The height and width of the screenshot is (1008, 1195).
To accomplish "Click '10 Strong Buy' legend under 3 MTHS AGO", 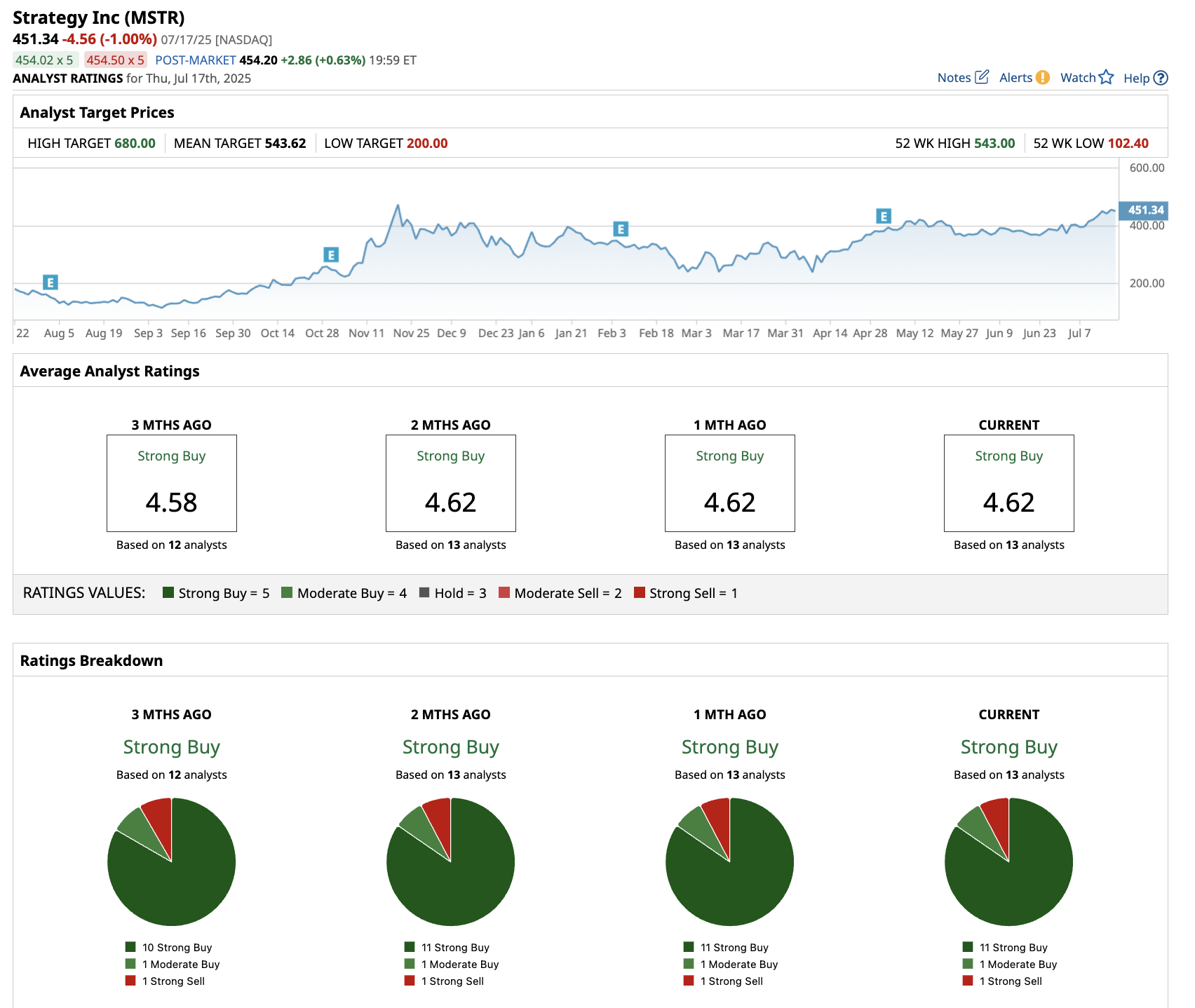I will click(169, 947).
